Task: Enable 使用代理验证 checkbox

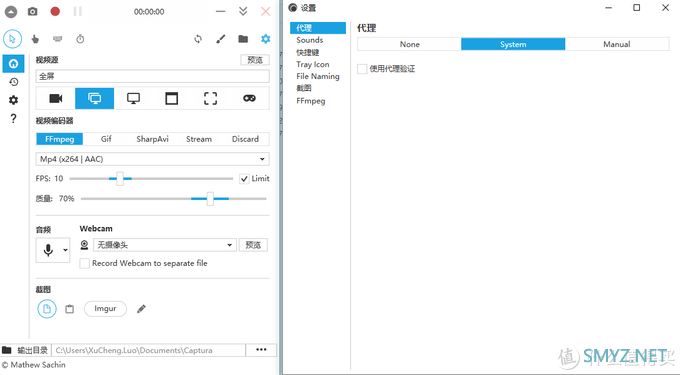Action: coord(362,69)
